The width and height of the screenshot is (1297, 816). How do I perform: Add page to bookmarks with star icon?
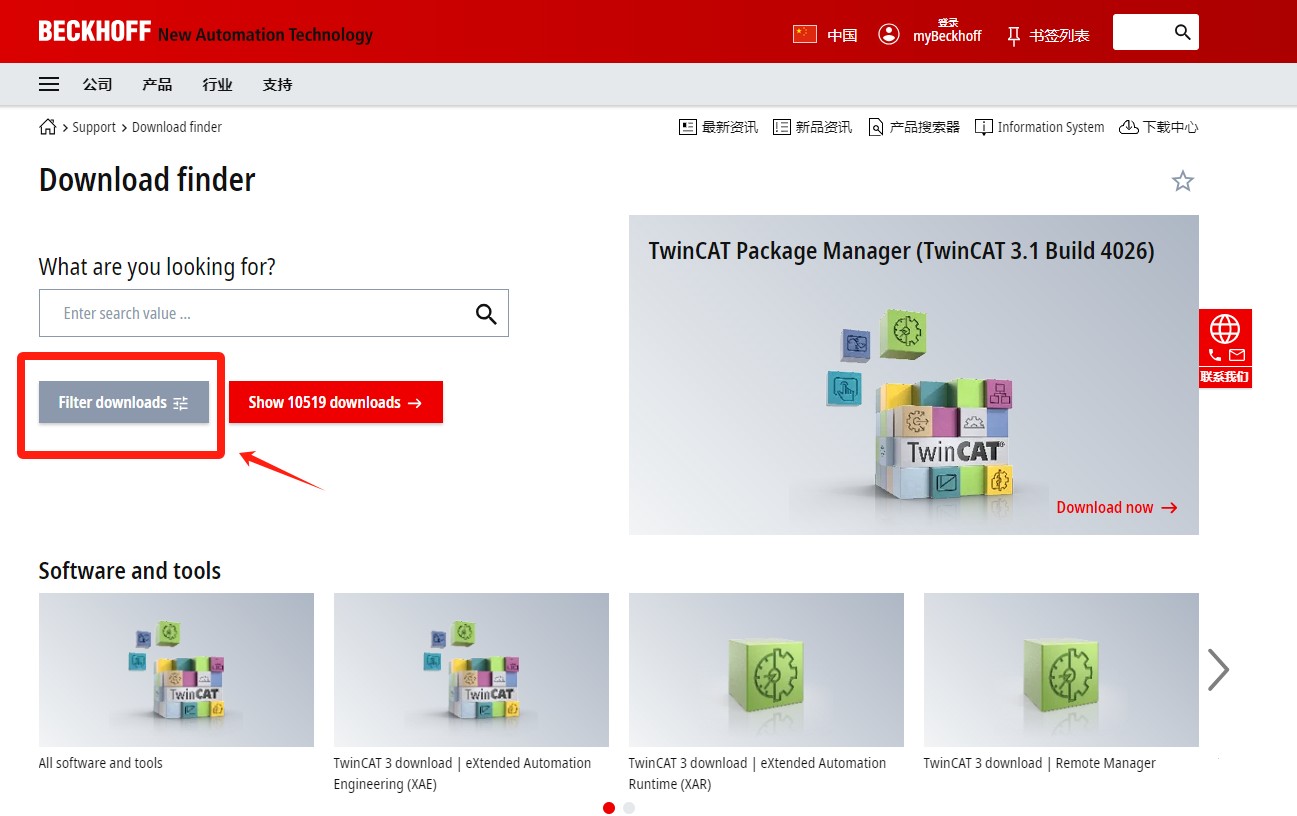click(x=1183, y=181)
